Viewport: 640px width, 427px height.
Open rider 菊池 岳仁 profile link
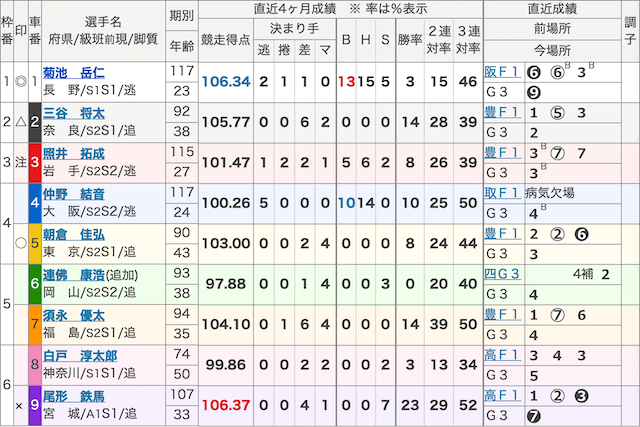(73, 73)
